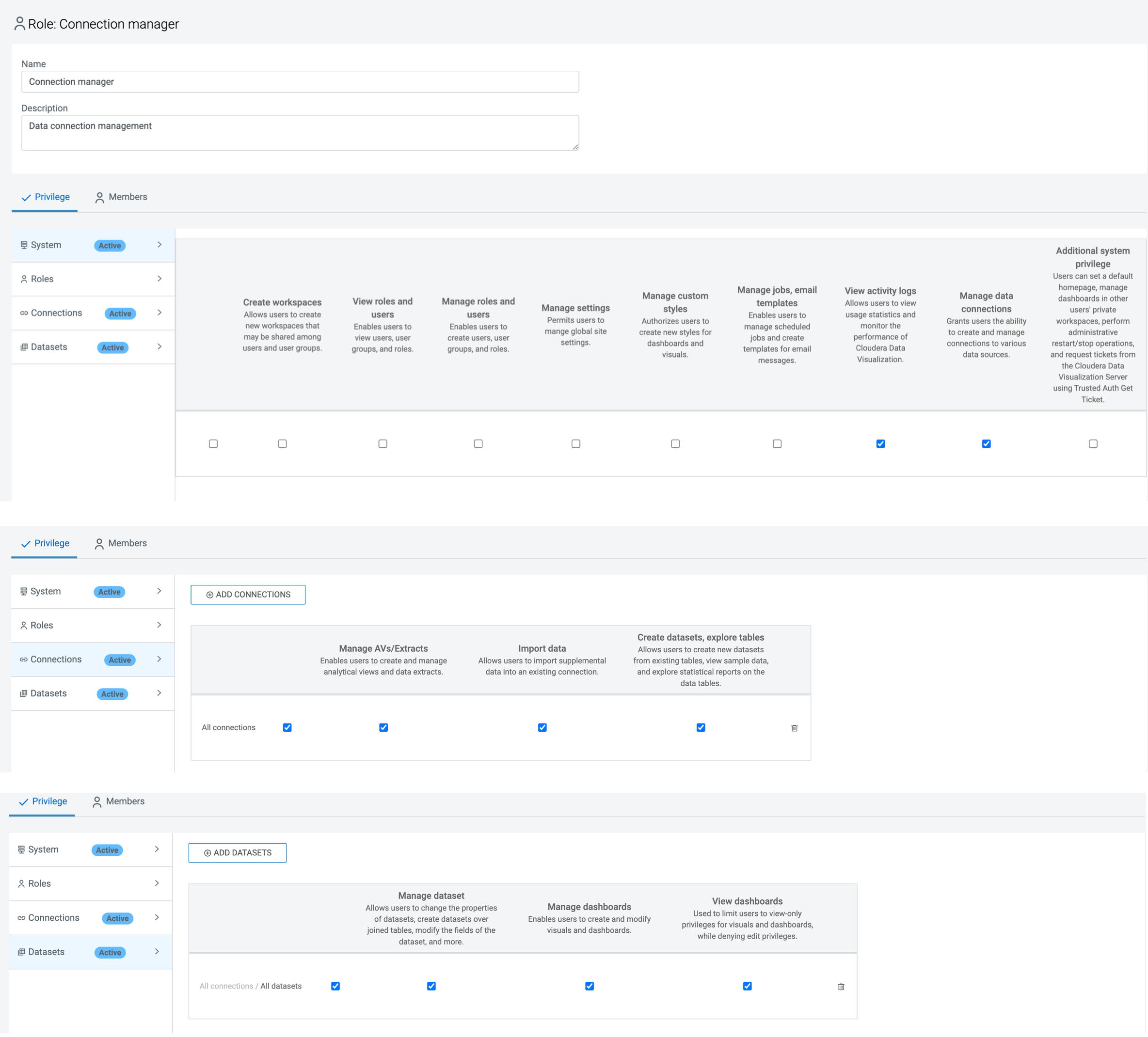Expand top Roles section chevron
Image resolution: width=1148 pixels, height=1037 pixels.
point(159,279)
